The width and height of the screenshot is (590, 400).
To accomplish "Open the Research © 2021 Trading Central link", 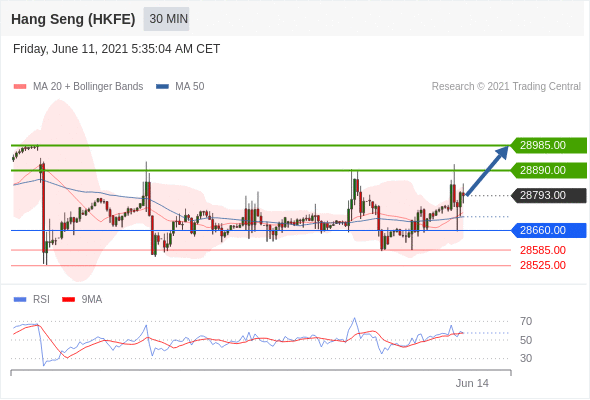I will pos(506,87).
